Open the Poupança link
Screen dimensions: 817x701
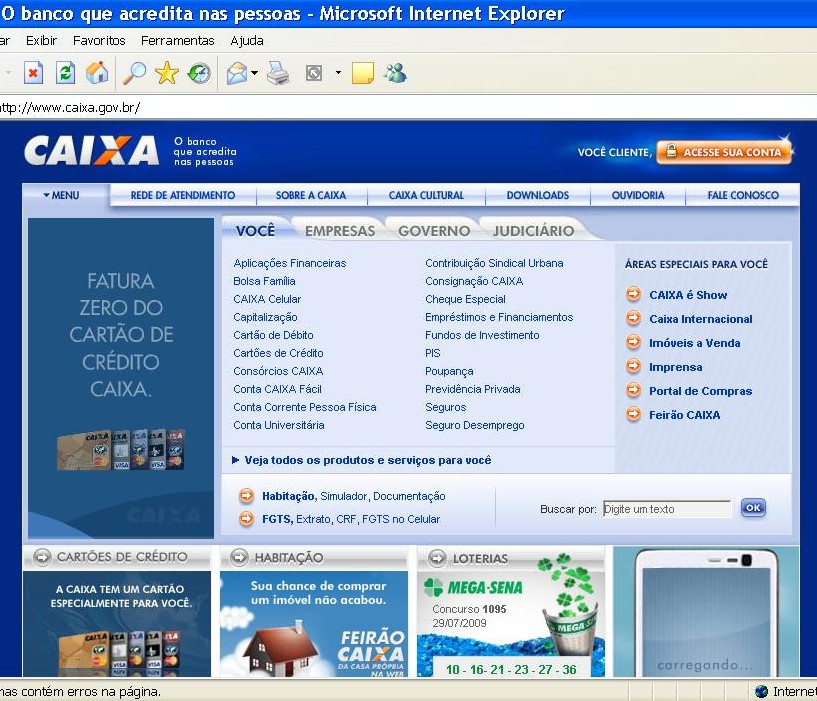pos(449,371)
